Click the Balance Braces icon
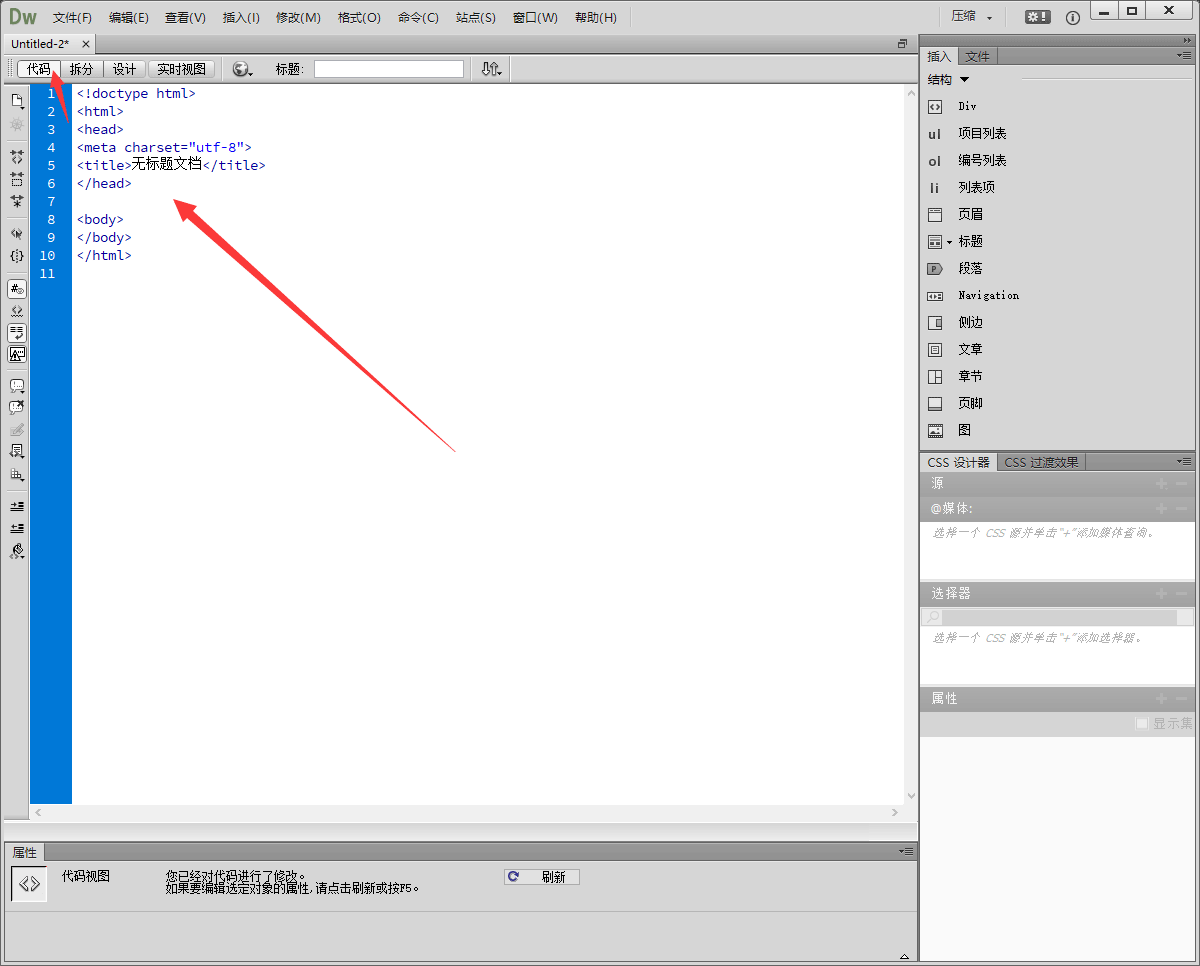The width and height of the screenshot is (1200, 966). (x=17, y=256)
